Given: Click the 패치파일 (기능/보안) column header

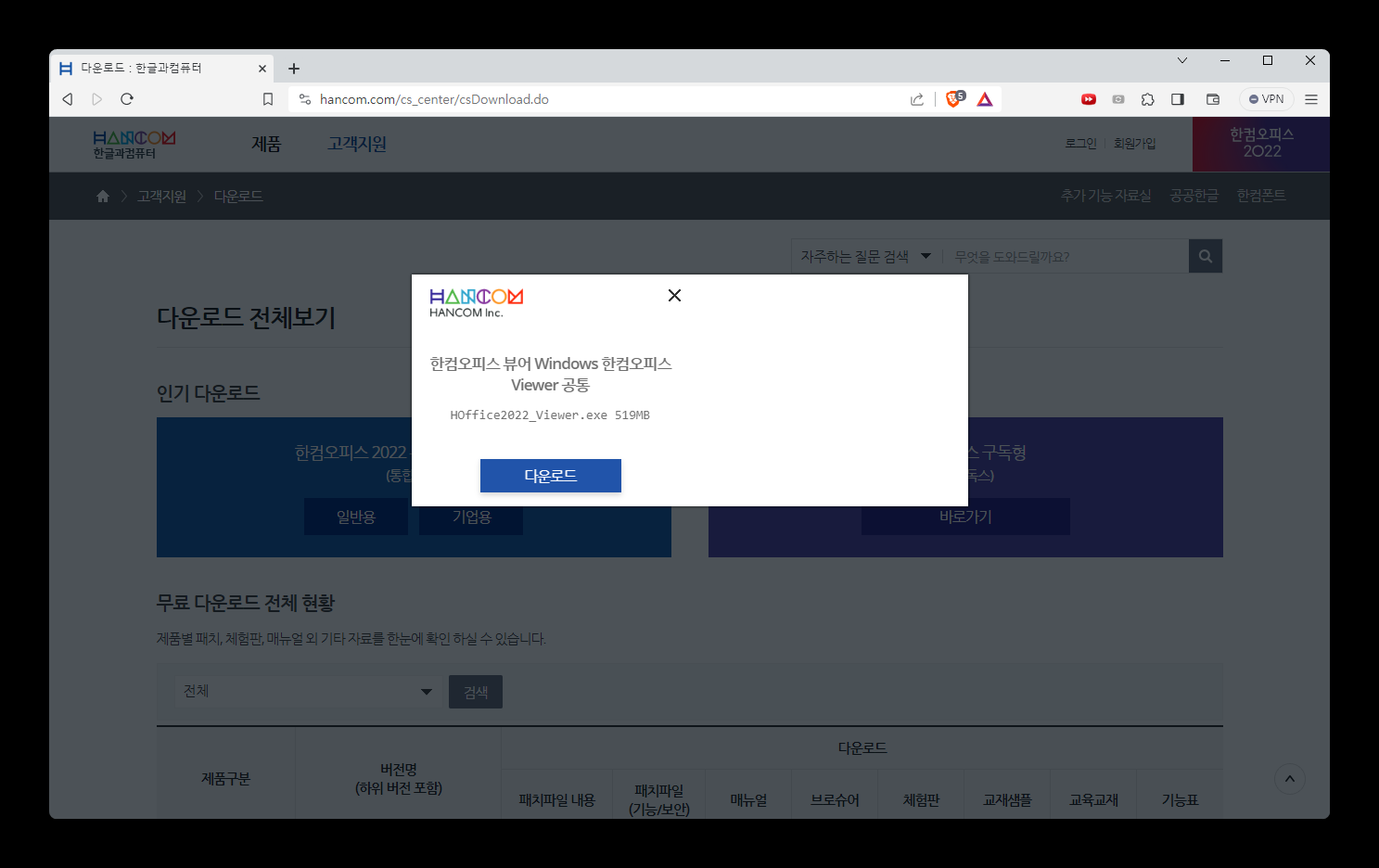Looking at the screenshot, I should [x=659, y=799].
